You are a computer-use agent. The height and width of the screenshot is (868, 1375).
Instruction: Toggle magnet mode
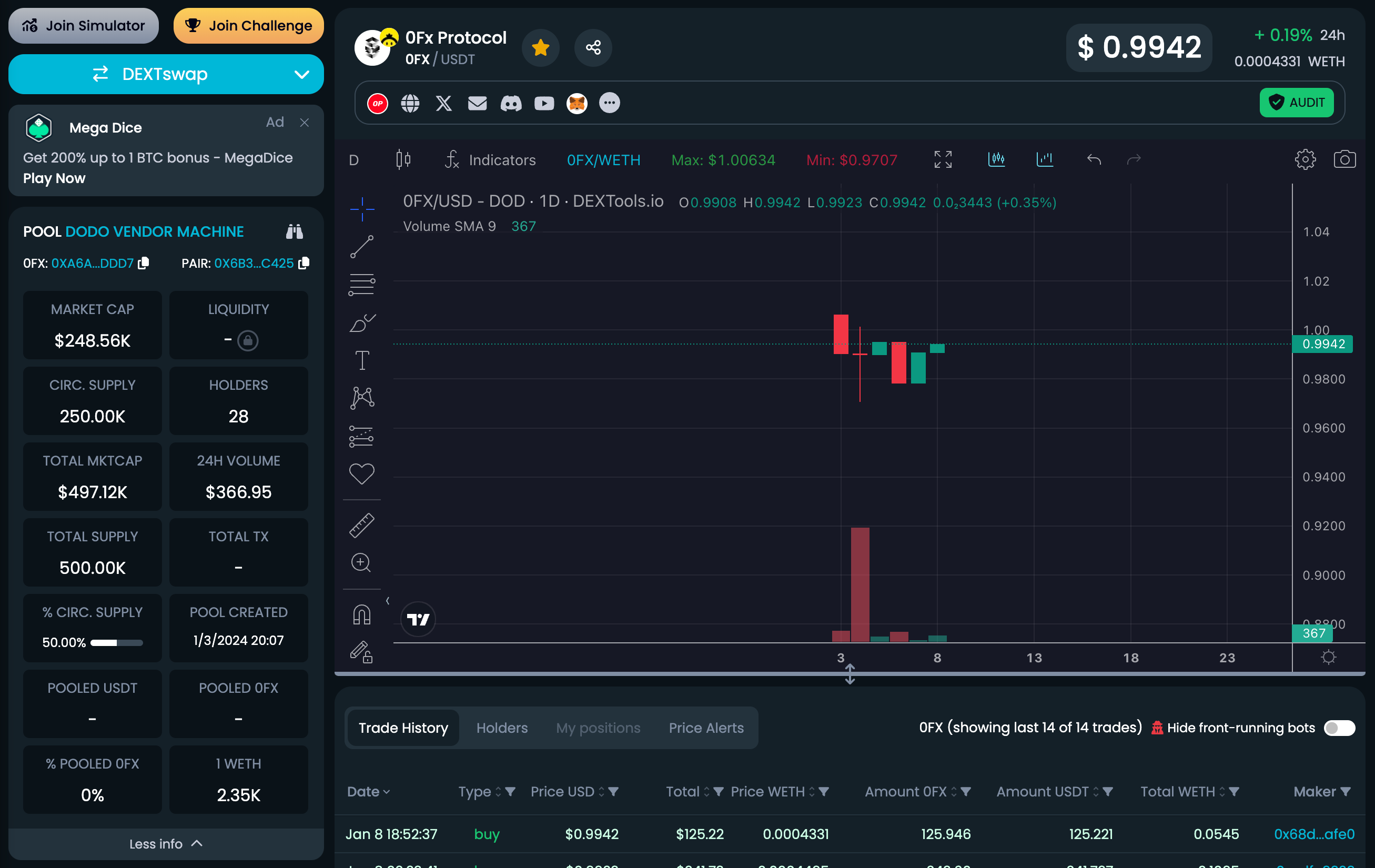362,615
